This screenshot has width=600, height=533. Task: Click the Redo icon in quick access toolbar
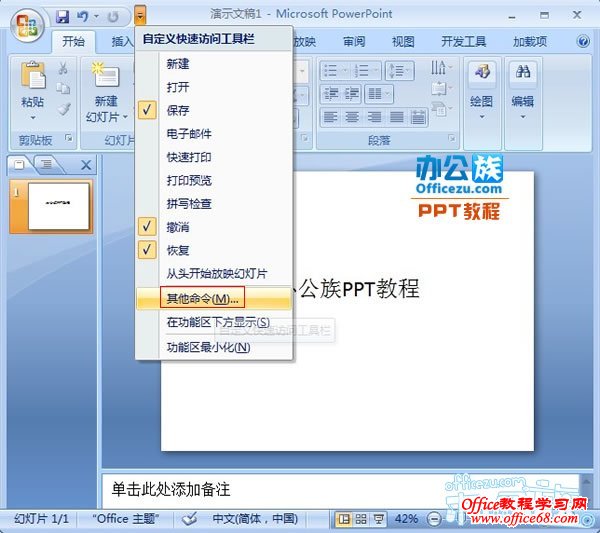pos(113,17)
